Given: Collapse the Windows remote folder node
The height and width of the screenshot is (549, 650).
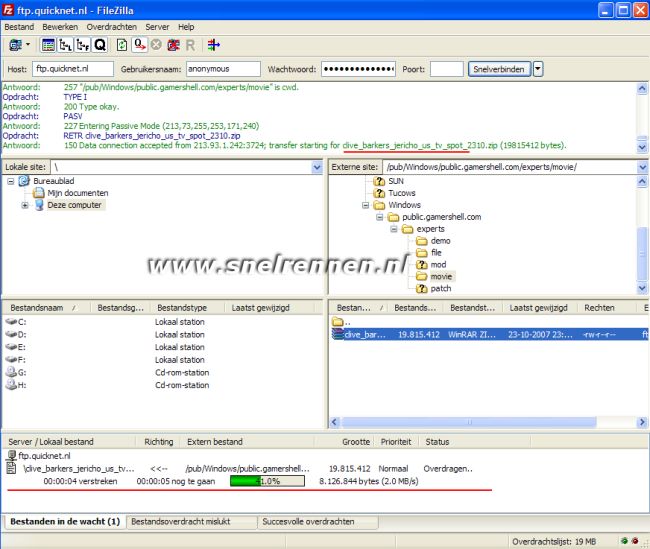Looking at the screenshot, I should click(365, 205).
